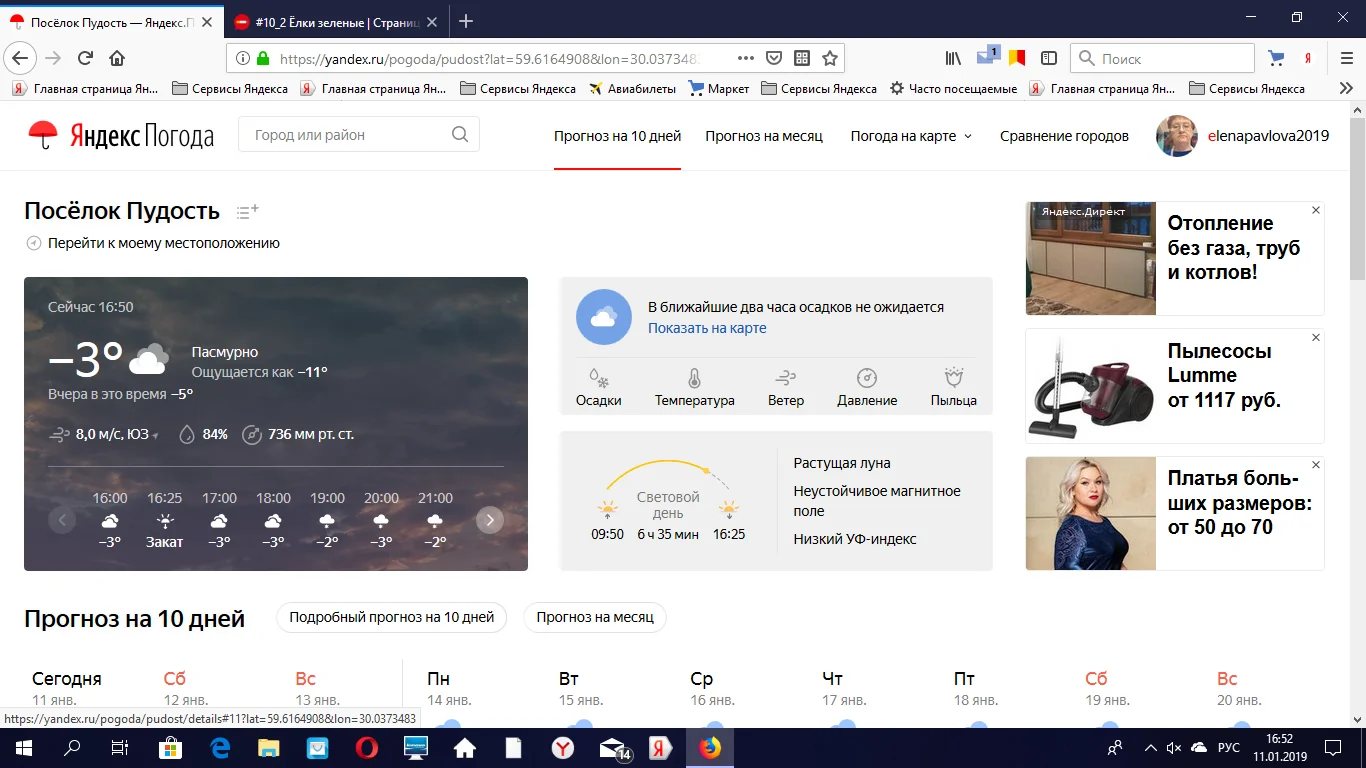Switch to Прогноз на месяц tab

point(764,136)
